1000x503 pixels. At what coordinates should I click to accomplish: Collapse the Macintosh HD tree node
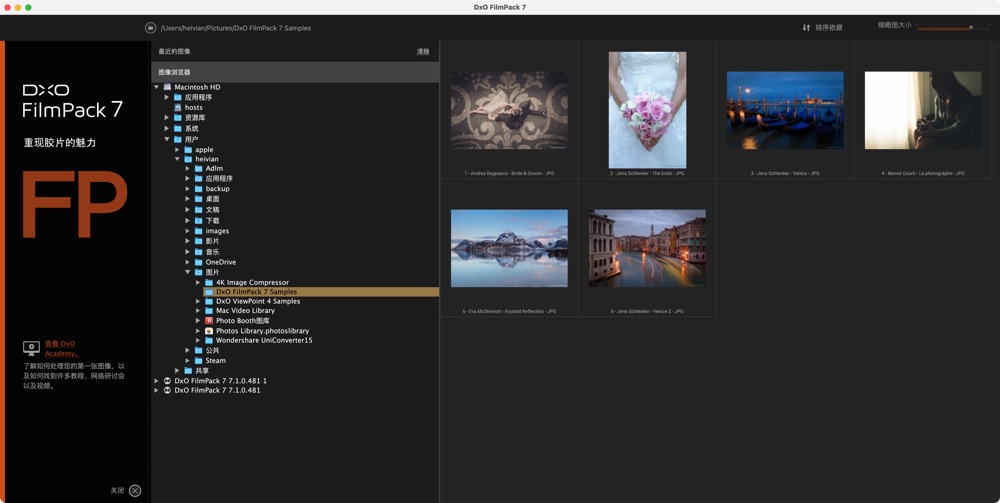tap(157, 87)
